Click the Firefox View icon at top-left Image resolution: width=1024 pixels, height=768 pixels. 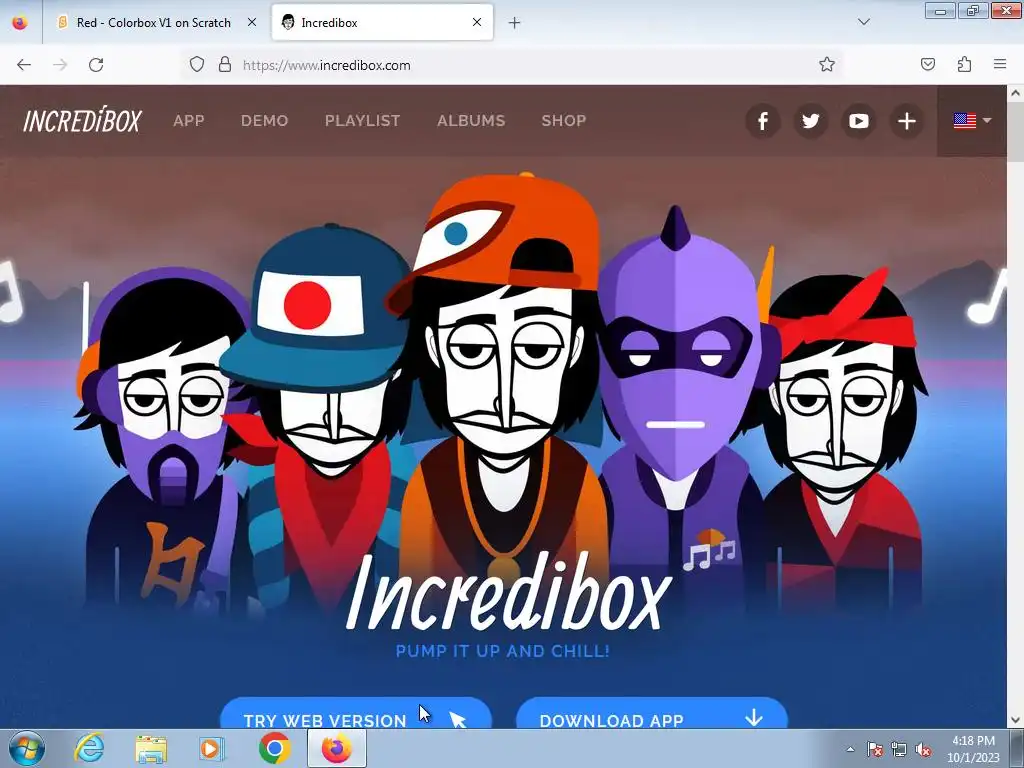[20, 22]
